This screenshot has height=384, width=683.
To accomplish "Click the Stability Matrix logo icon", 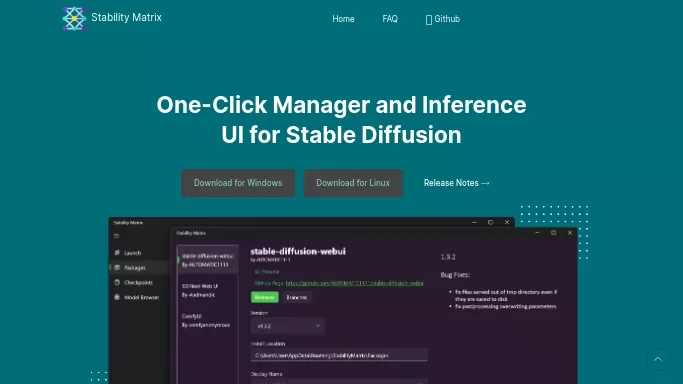I will [74, 18].
